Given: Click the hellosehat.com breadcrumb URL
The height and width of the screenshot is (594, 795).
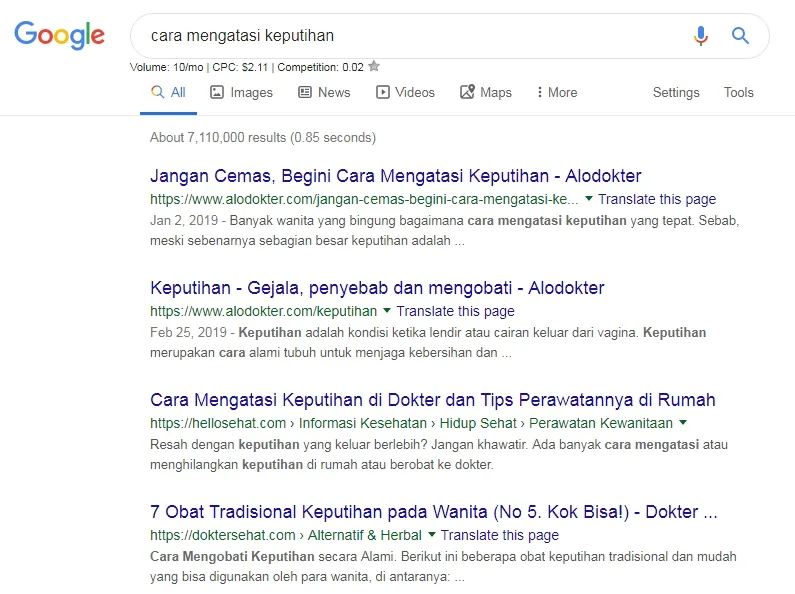Looking at the screenshot, I should (411, 423).
